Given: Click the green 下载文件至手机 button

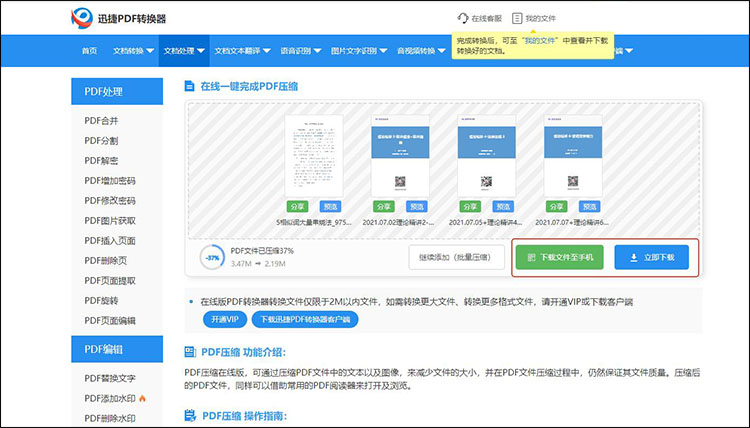Looking at the screenshot, I should coord(559,257).
